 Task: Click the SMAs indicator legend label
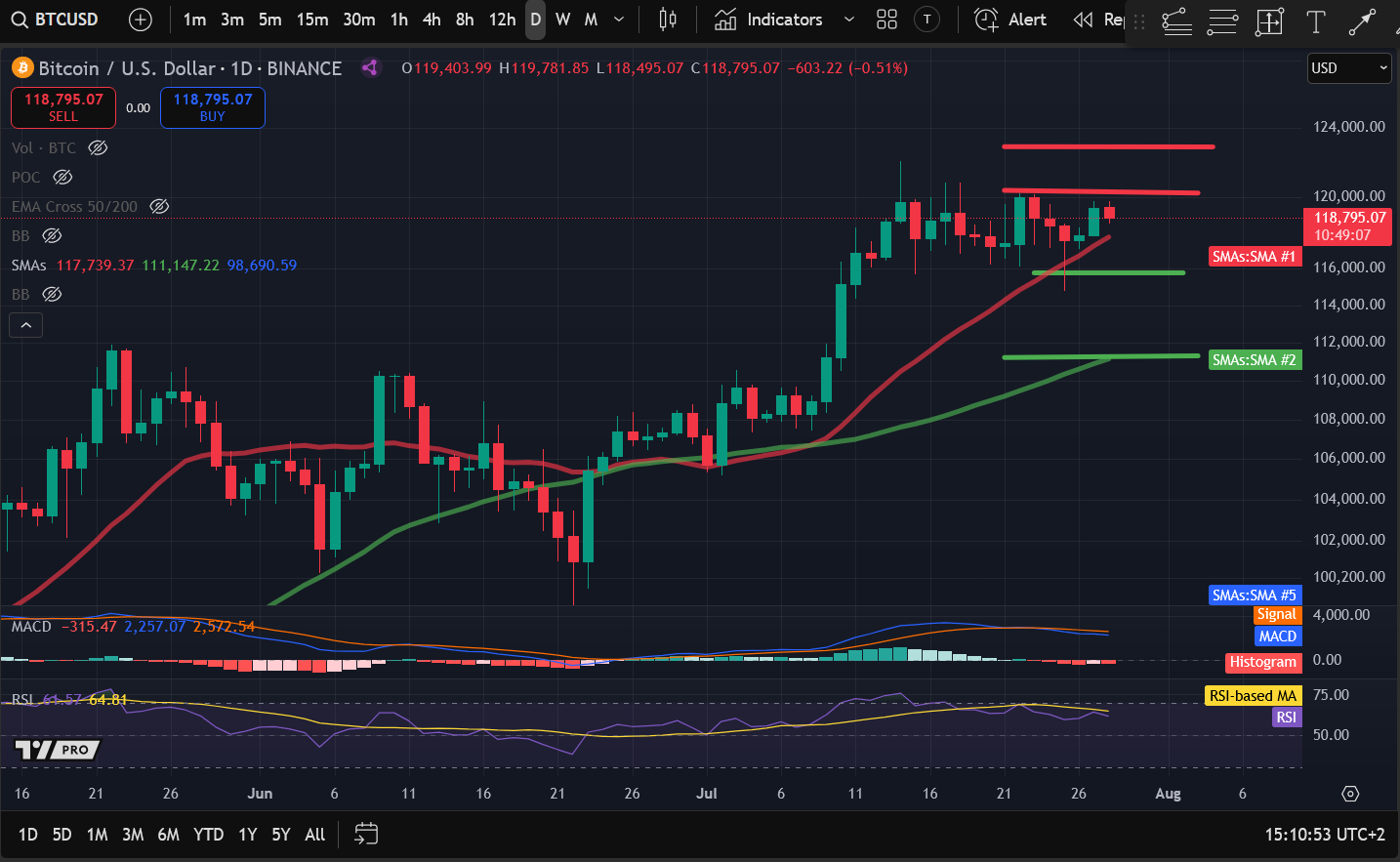point(29,266)
